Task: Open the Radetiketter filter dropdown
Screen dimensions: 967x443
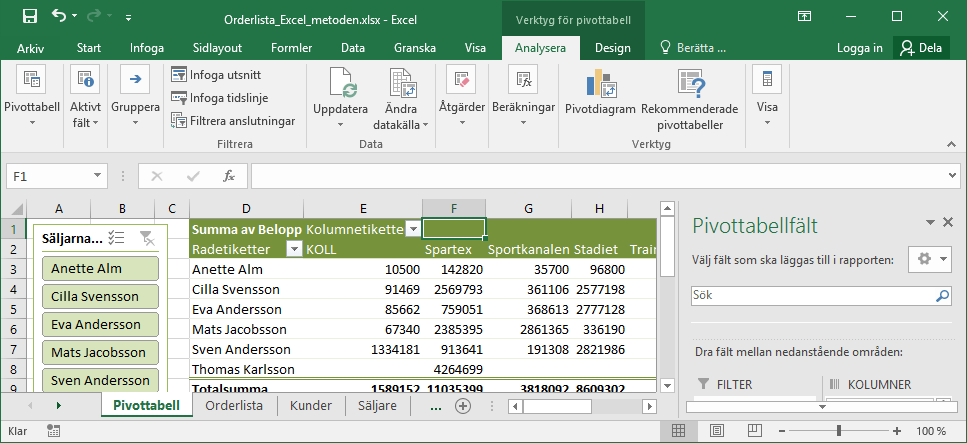Action: click(x=295, y=249)
